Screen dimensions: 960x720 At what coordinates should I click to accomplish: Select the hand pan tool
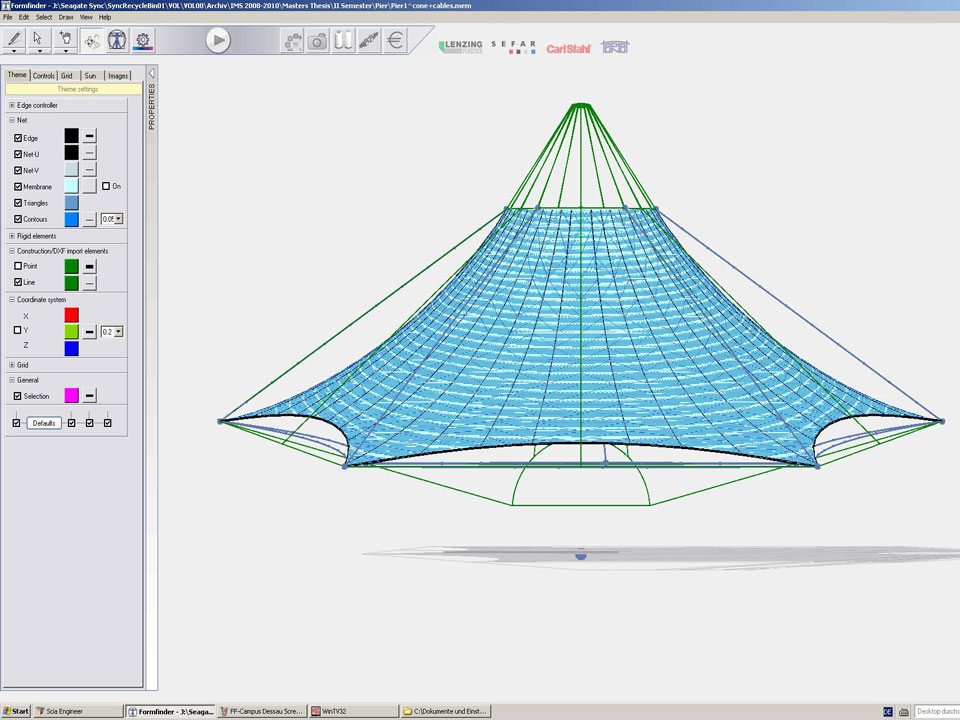pos(66,38)
